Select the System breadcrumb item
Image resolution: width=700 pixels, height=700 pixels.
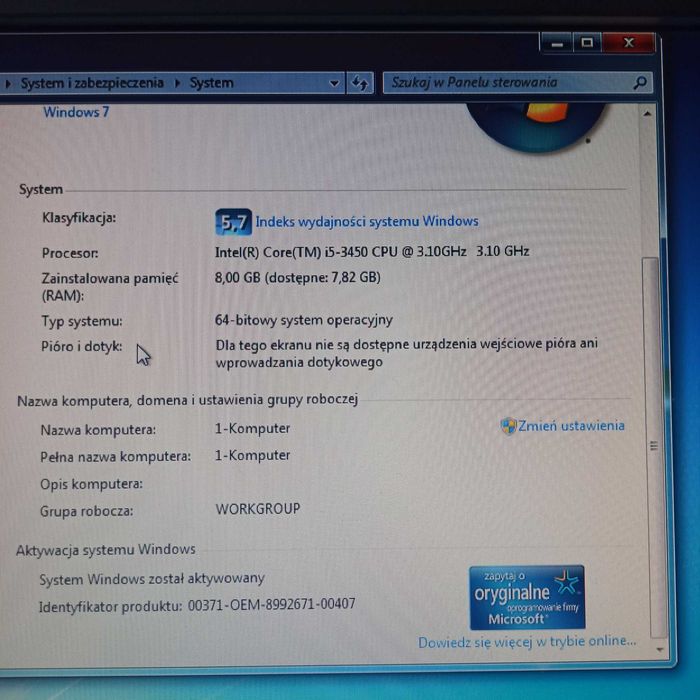(x=212, y=83)
